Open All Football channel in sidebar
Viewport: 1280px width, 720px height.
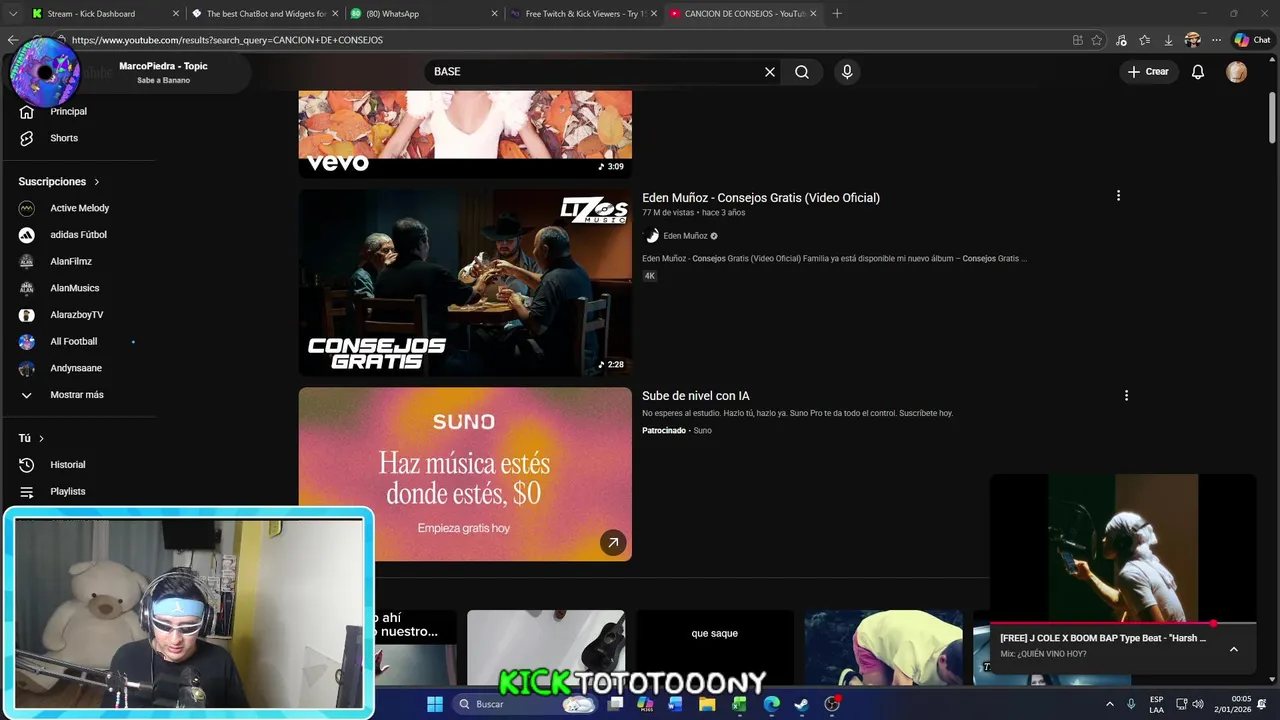coord(74,341)
